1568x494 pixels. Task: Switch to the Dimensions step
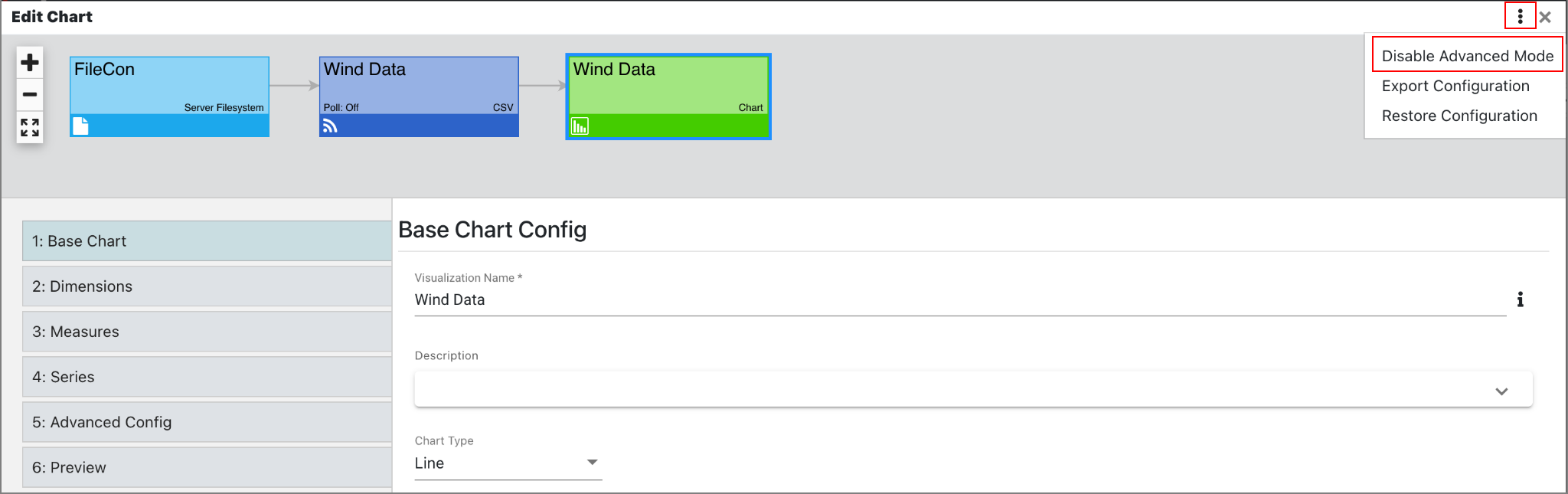[207, 286]
